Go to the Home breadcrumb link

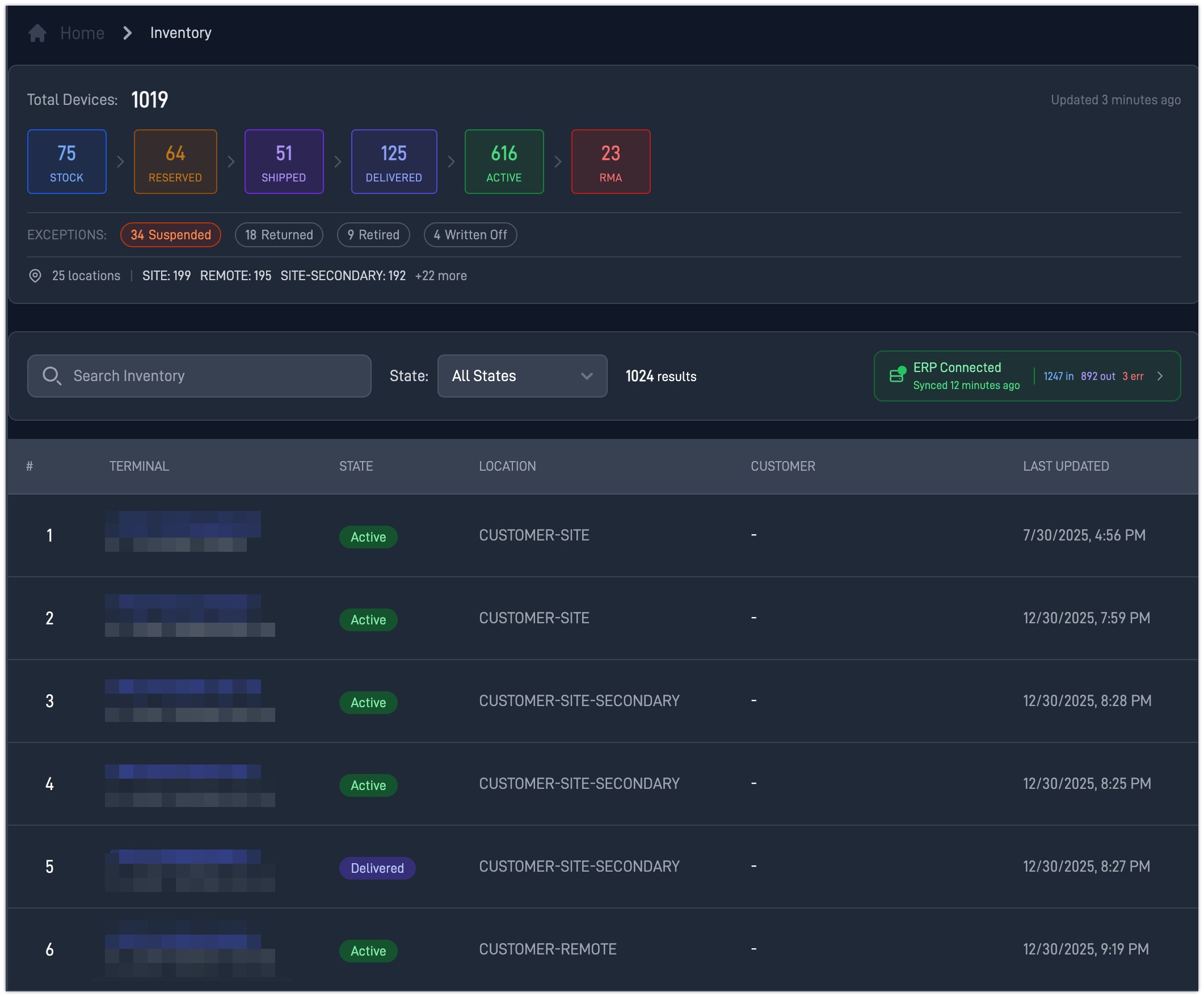[82, 33]
